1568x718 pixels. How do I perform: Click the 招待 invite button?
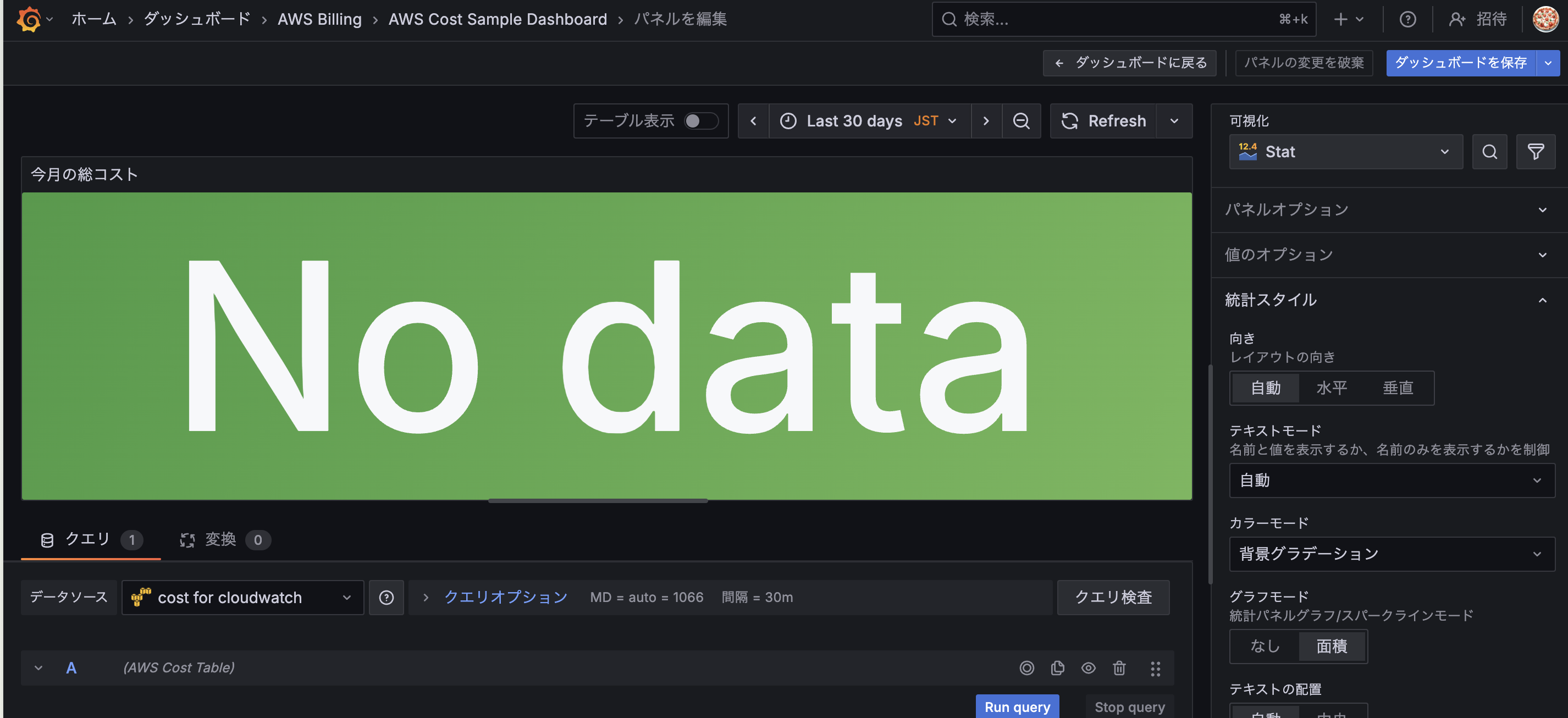coord(1477,19)
